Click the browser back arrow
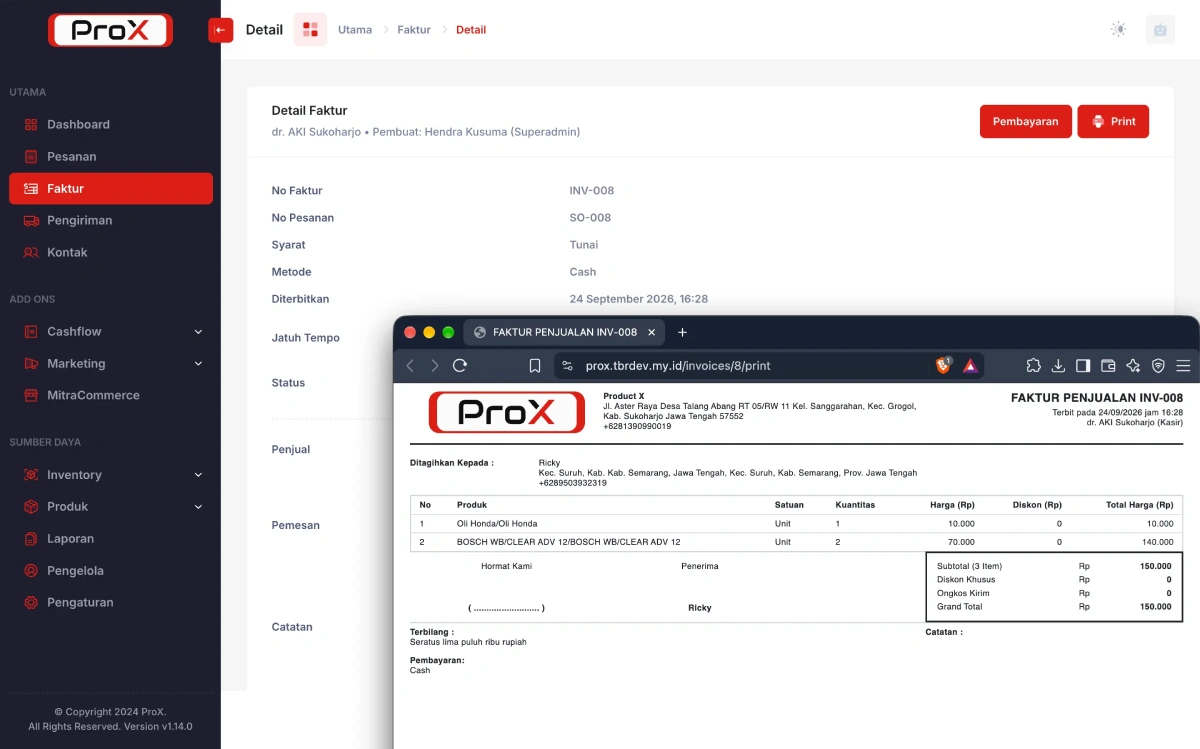1200x749 pixels. (x=410, y=366)
